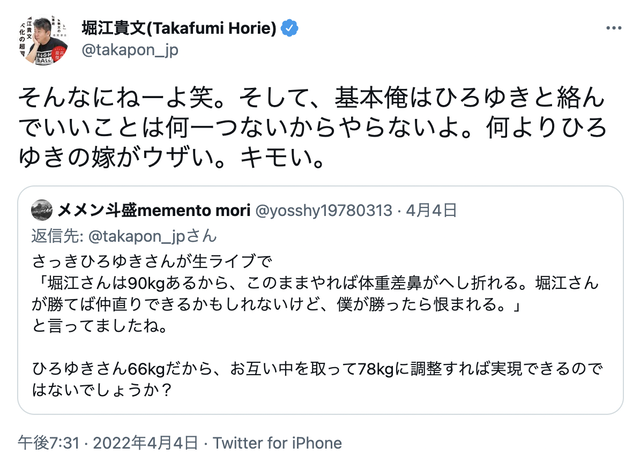This screenshot has height=462, width=640.
Task: Open メメン斗盛memento mori profile name
Action: click(x=154, y=211)
